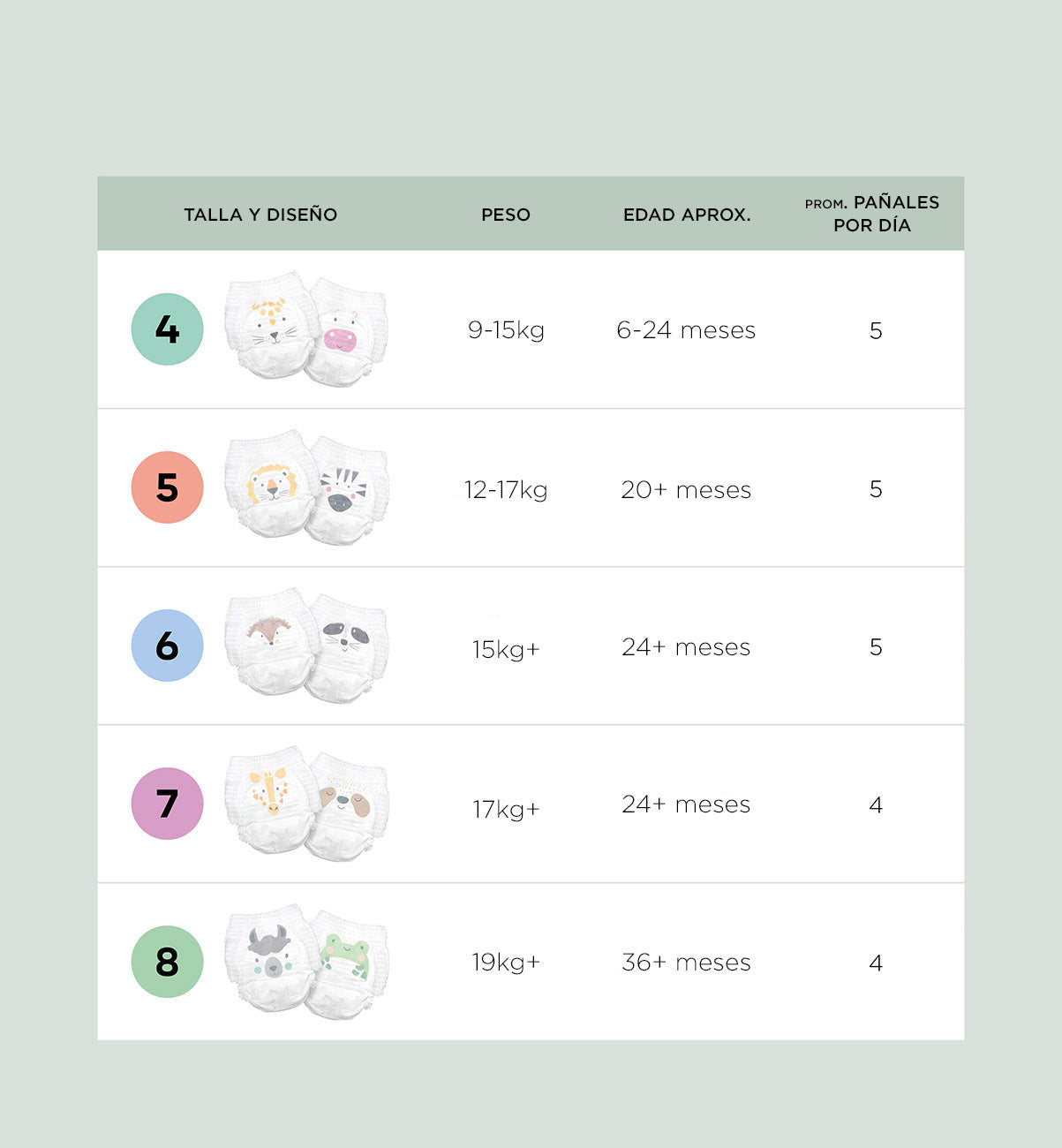Viewport: 1062px width, 1148px height.
Task: Click the 12-17kg weight value
Action: [x=506, y=490]
